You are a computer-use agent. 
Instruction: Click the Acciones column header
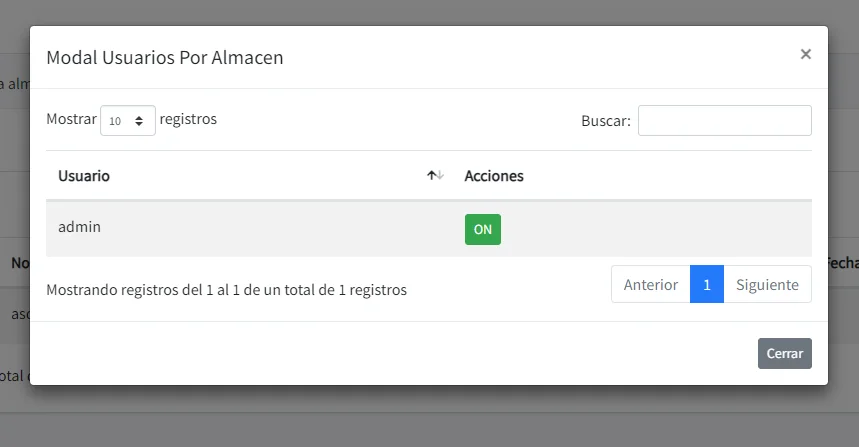tap(494, 176)
